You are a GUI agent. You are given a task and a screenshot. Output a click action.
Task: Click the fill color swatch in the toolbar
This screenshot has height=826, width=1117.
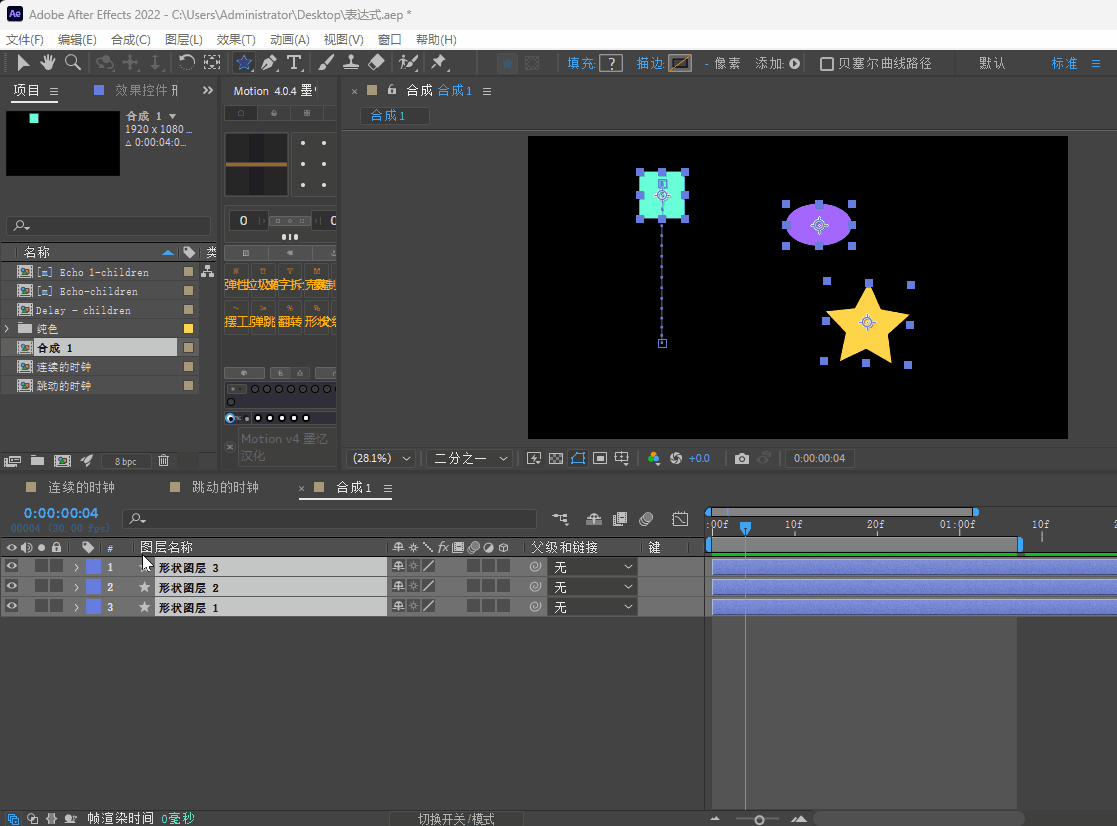point(611,63)
